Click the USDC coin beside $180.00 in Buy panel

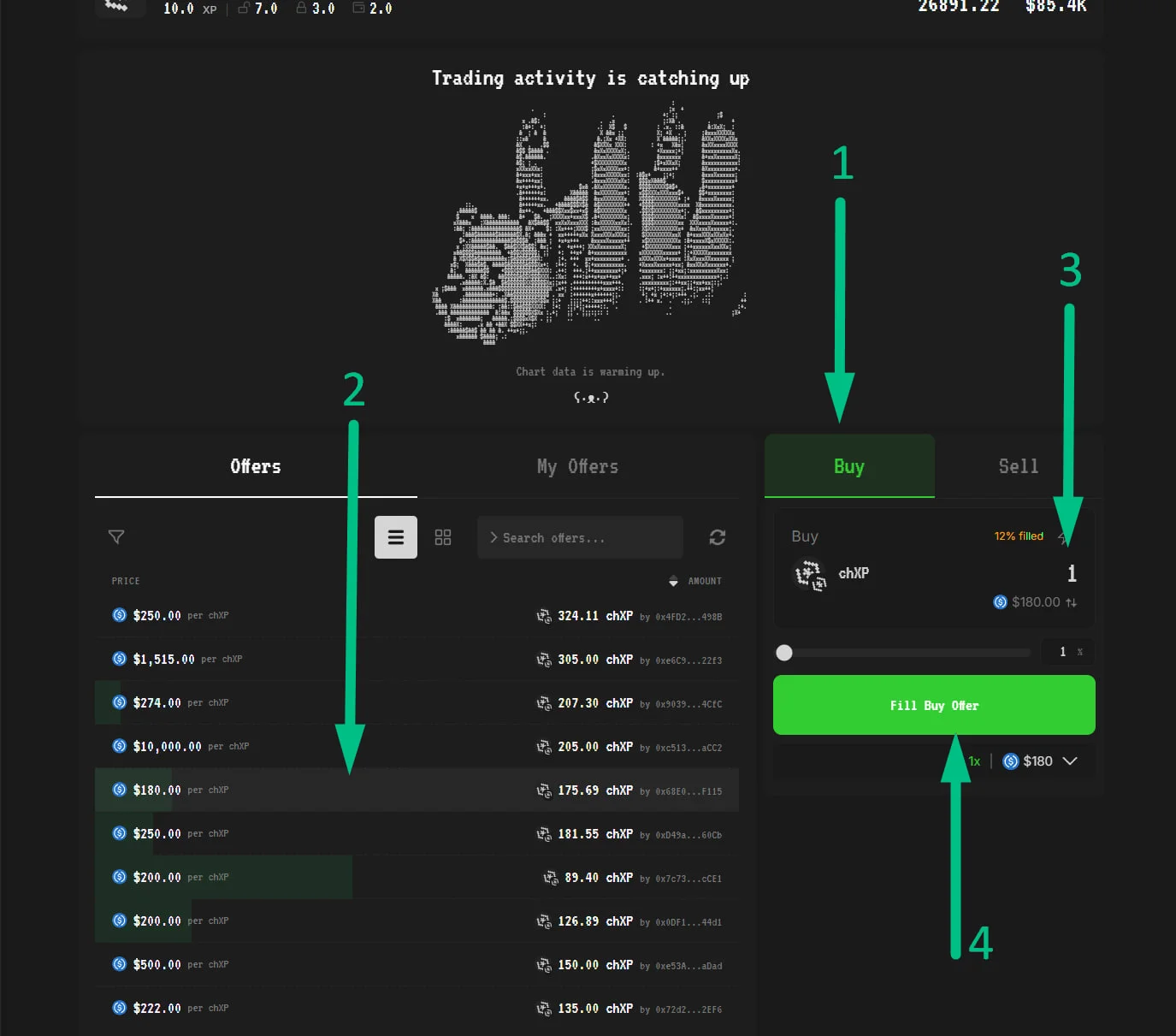click(x=1000, y=602)
